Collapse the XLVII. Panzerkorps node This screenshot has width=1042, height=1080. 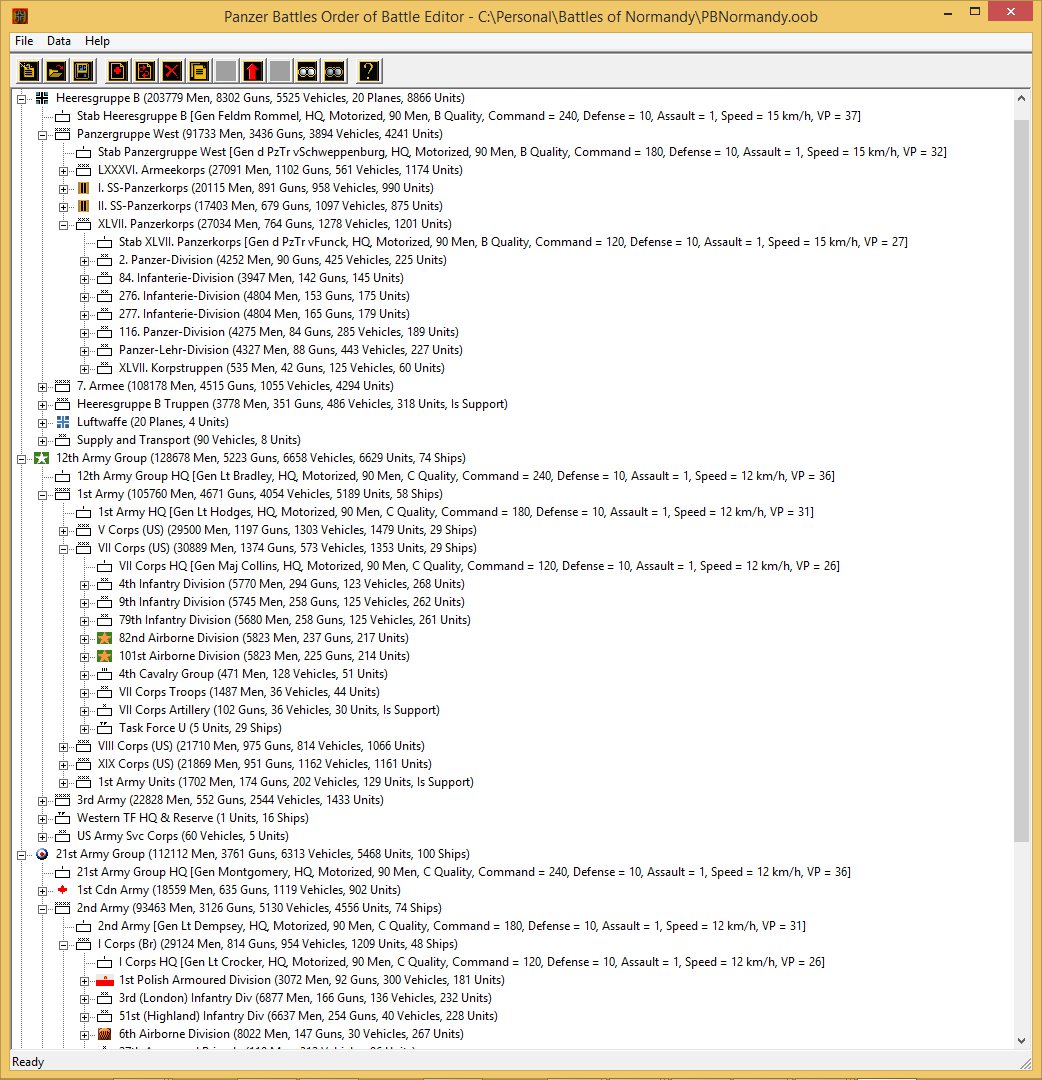(63, 225)
